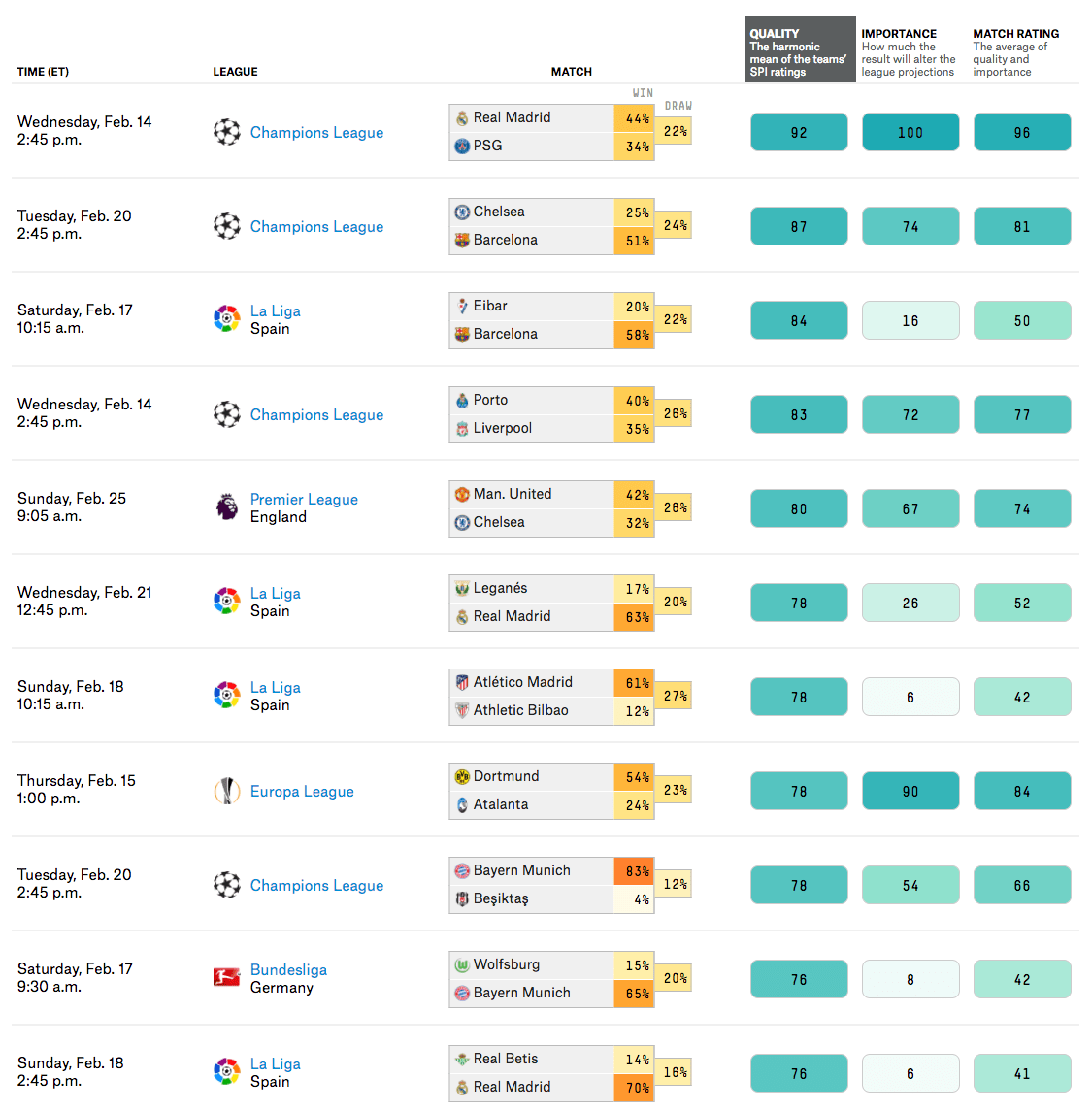Screen dimensions: 1092x1110
Task: Click the red Bundesliga logo
Action: point(227,978)
